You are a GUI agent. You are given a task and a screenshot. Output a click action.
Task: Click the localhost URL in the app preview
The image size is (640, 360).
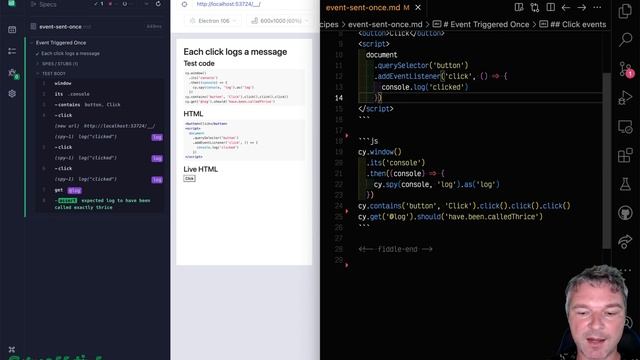pyautogui.click(x=228, y=4)
